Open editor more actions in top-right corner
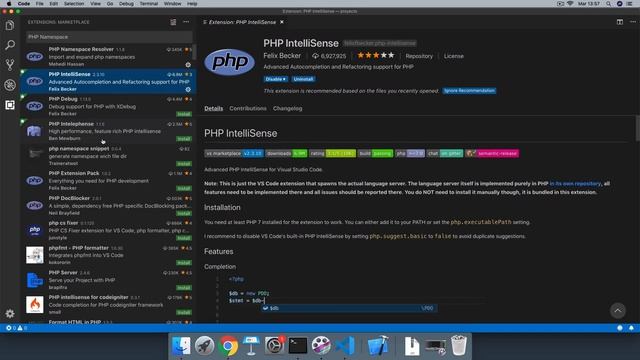 633,22
